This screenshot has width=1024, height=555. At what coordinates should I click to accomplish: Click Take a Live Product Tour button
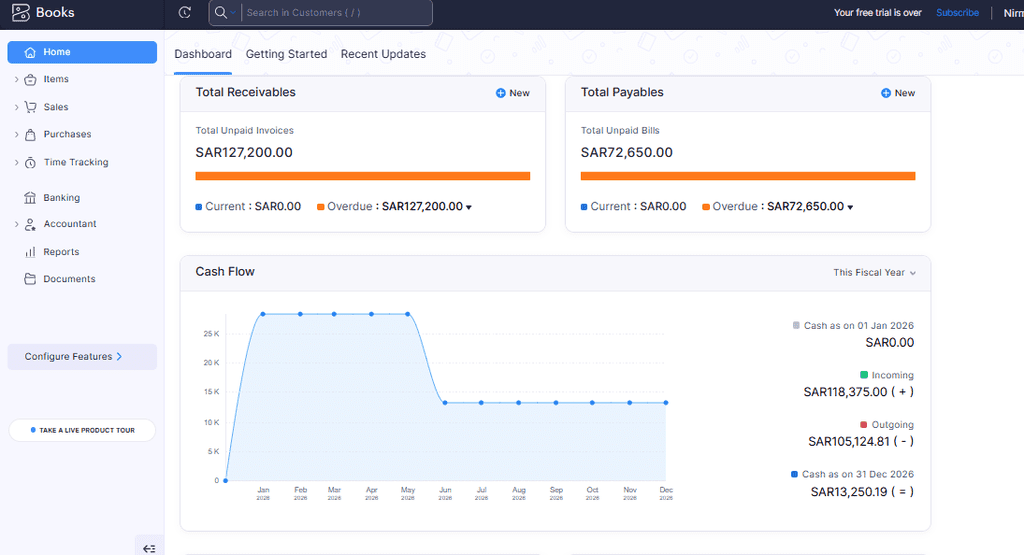click(x=82, y=430)
